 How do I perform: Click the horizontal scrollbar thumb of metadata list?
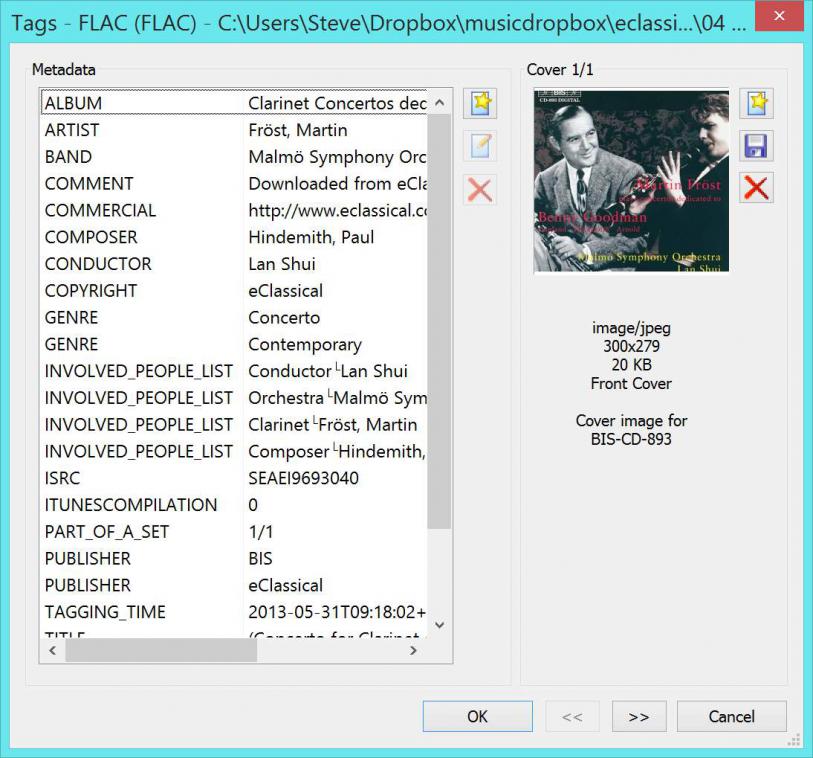coord(160,650)
